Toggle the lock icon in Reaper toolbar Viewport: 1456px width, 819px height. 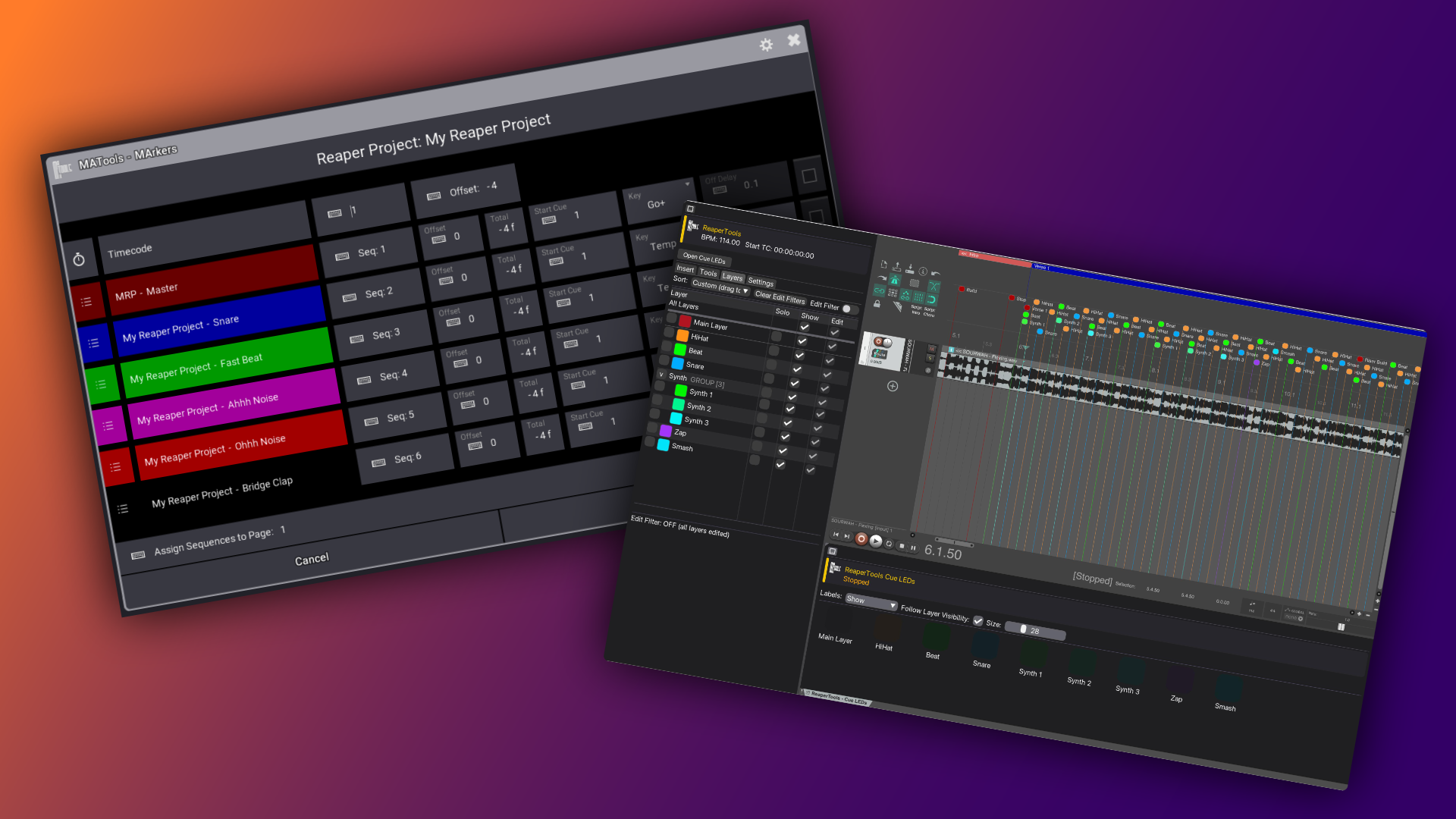pyautogui.click(x=877, y=304)
